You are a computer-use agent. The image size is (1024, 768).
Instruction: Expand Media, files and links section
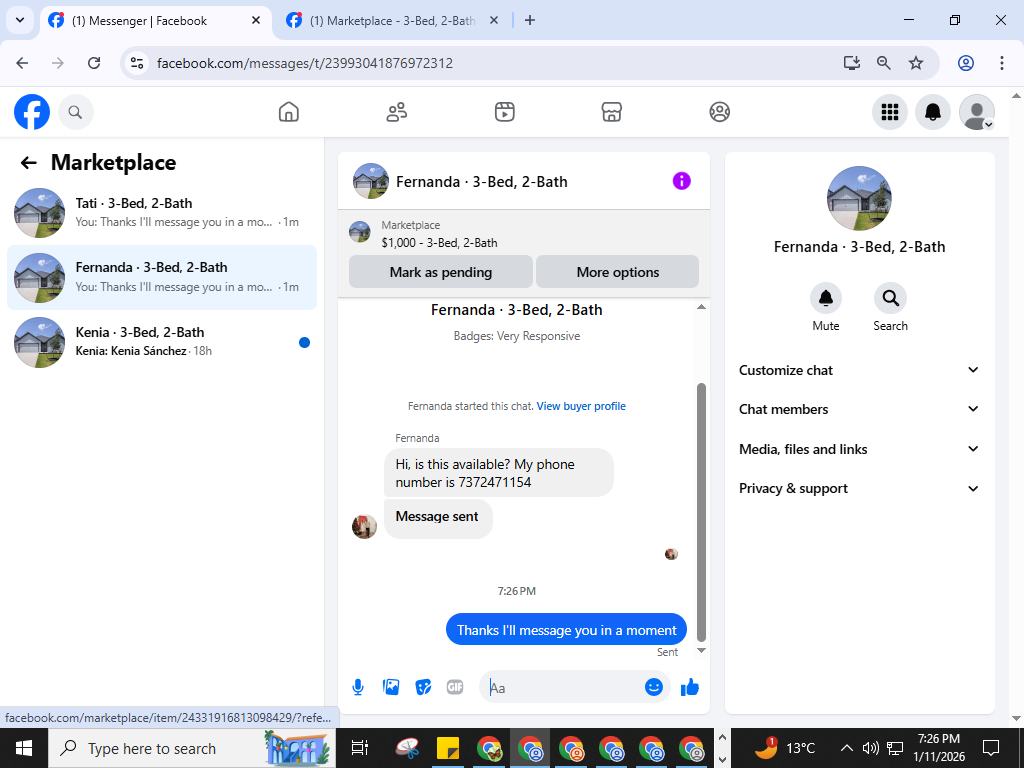(x=859, y=449)
